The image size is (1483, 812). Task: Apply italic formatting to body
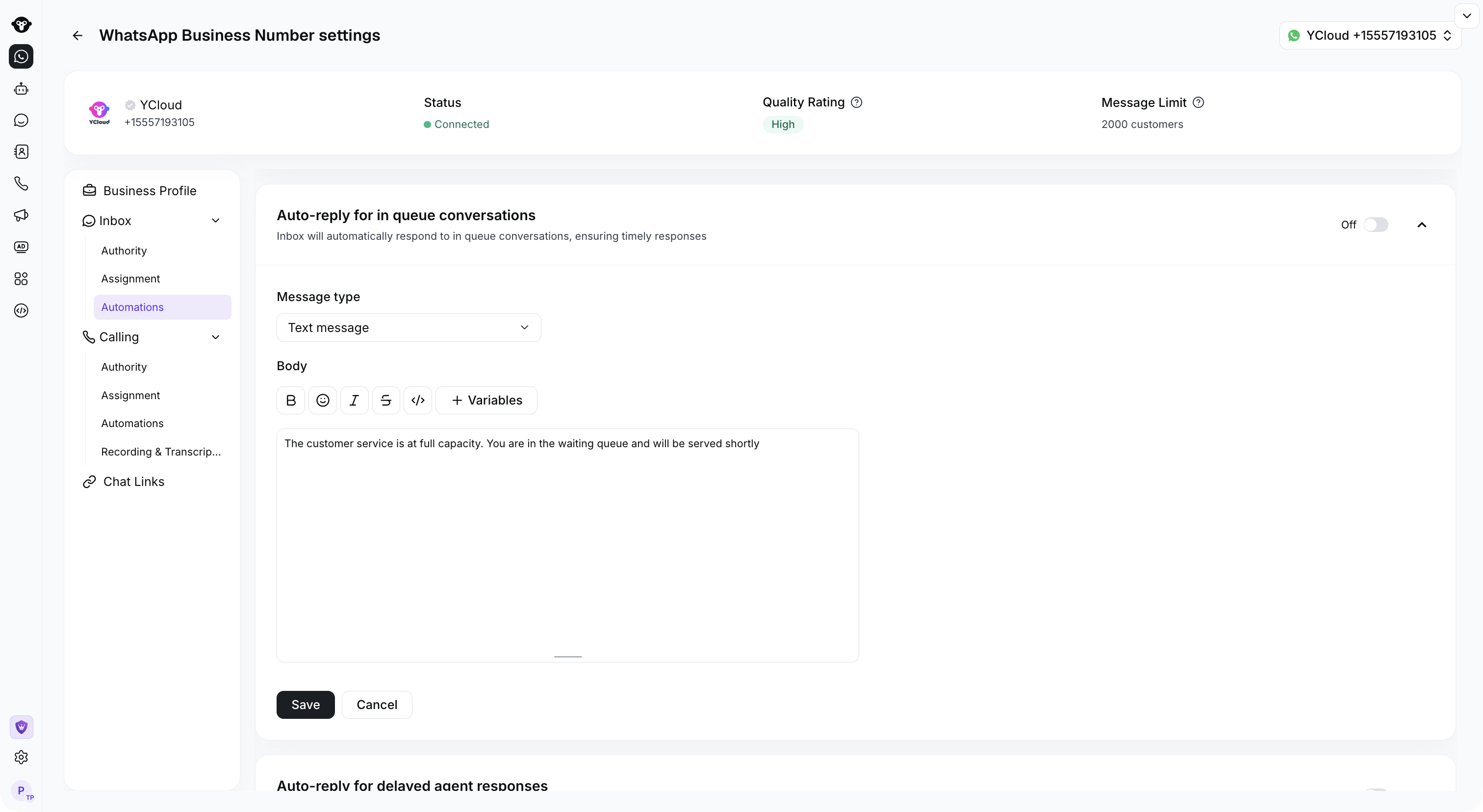355,401
